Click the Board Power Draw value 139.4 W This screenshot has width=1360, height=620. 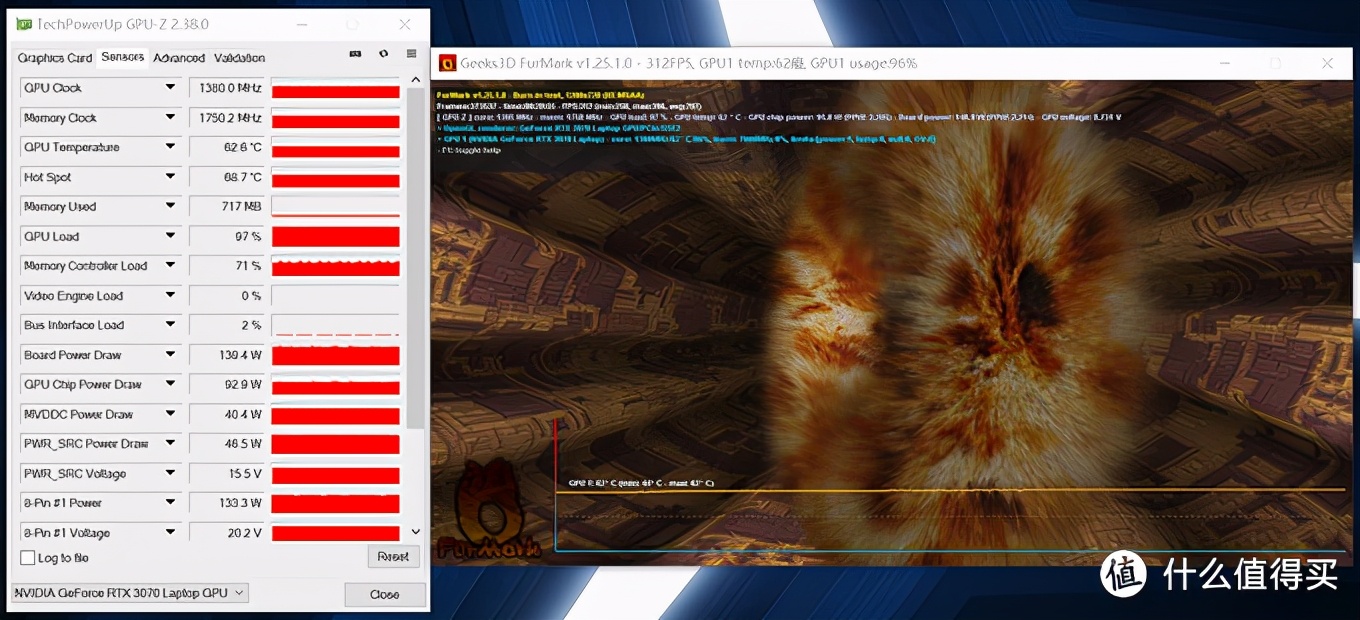227,355
